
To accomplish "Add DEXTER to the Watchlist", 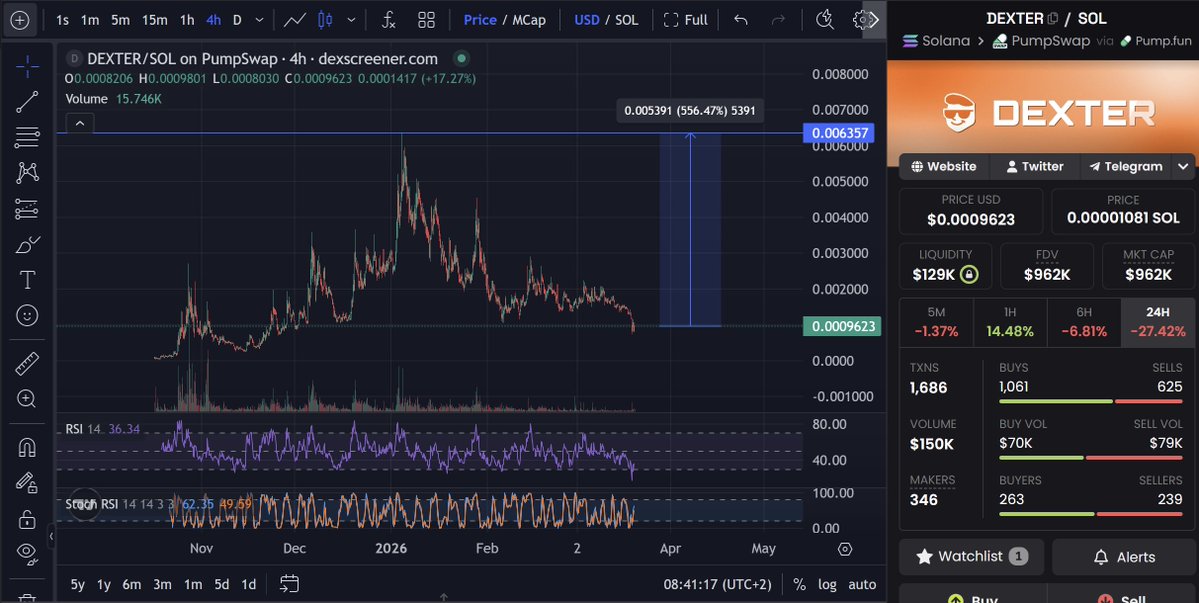I will tap(971, 556).
